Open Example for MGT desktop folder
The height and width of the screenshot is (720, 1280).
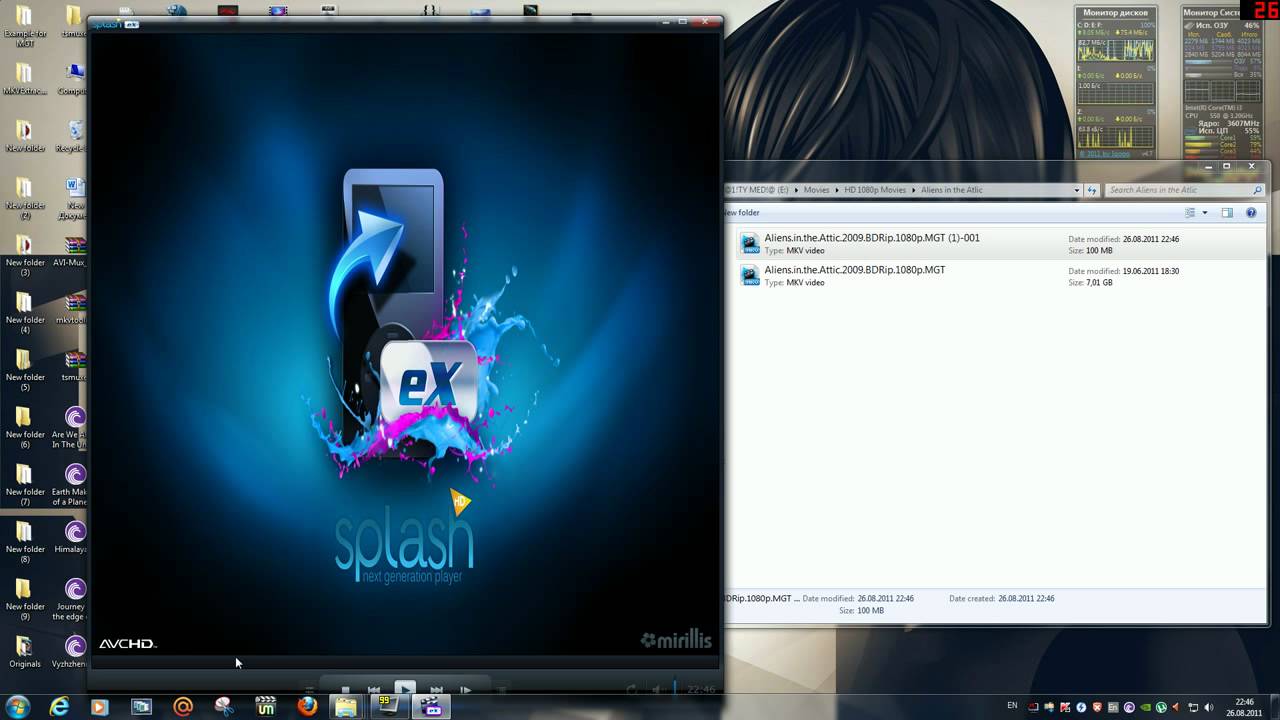tap(25, 26)
